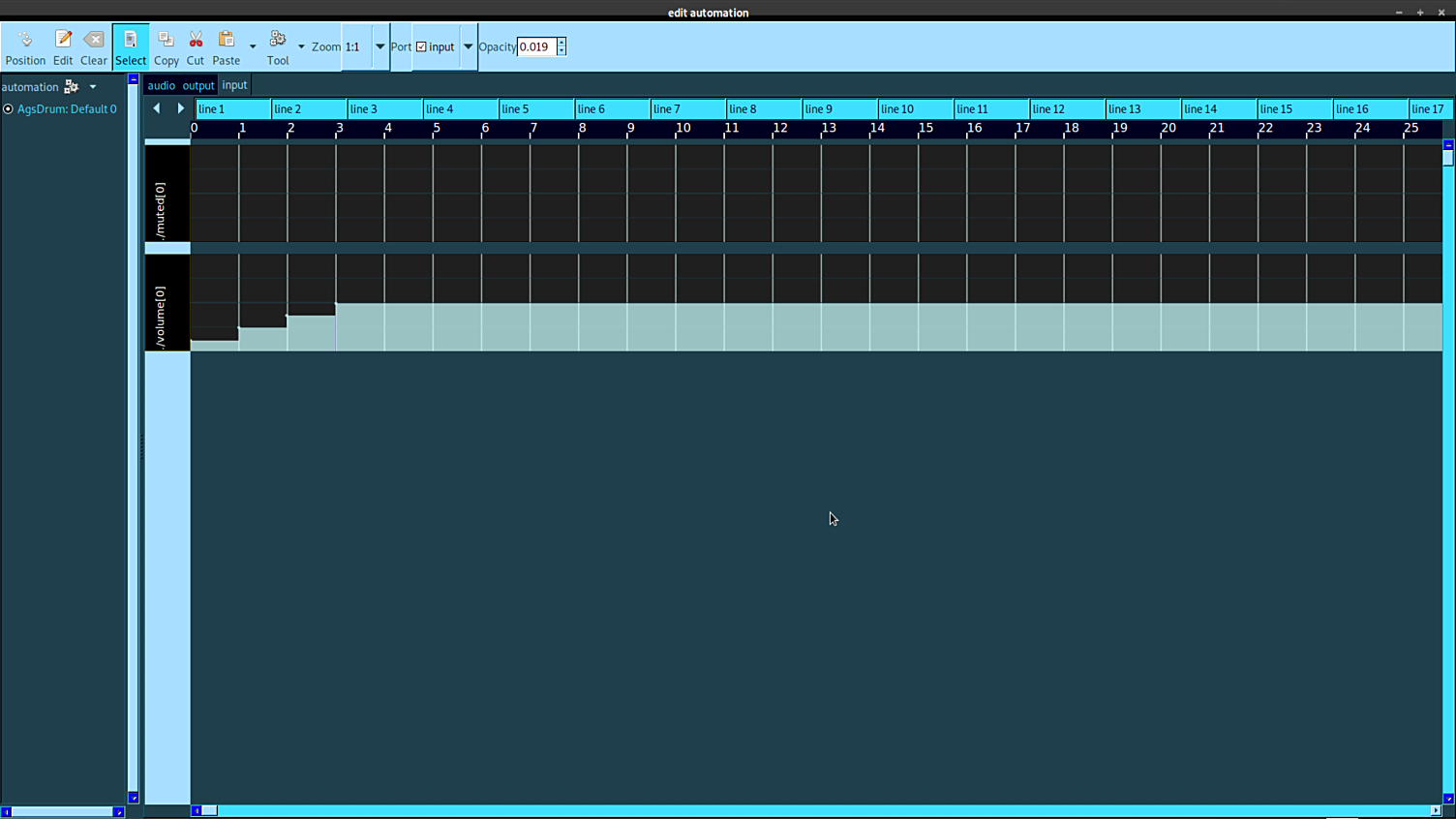Click the Opacity value field

coord(536,46)
